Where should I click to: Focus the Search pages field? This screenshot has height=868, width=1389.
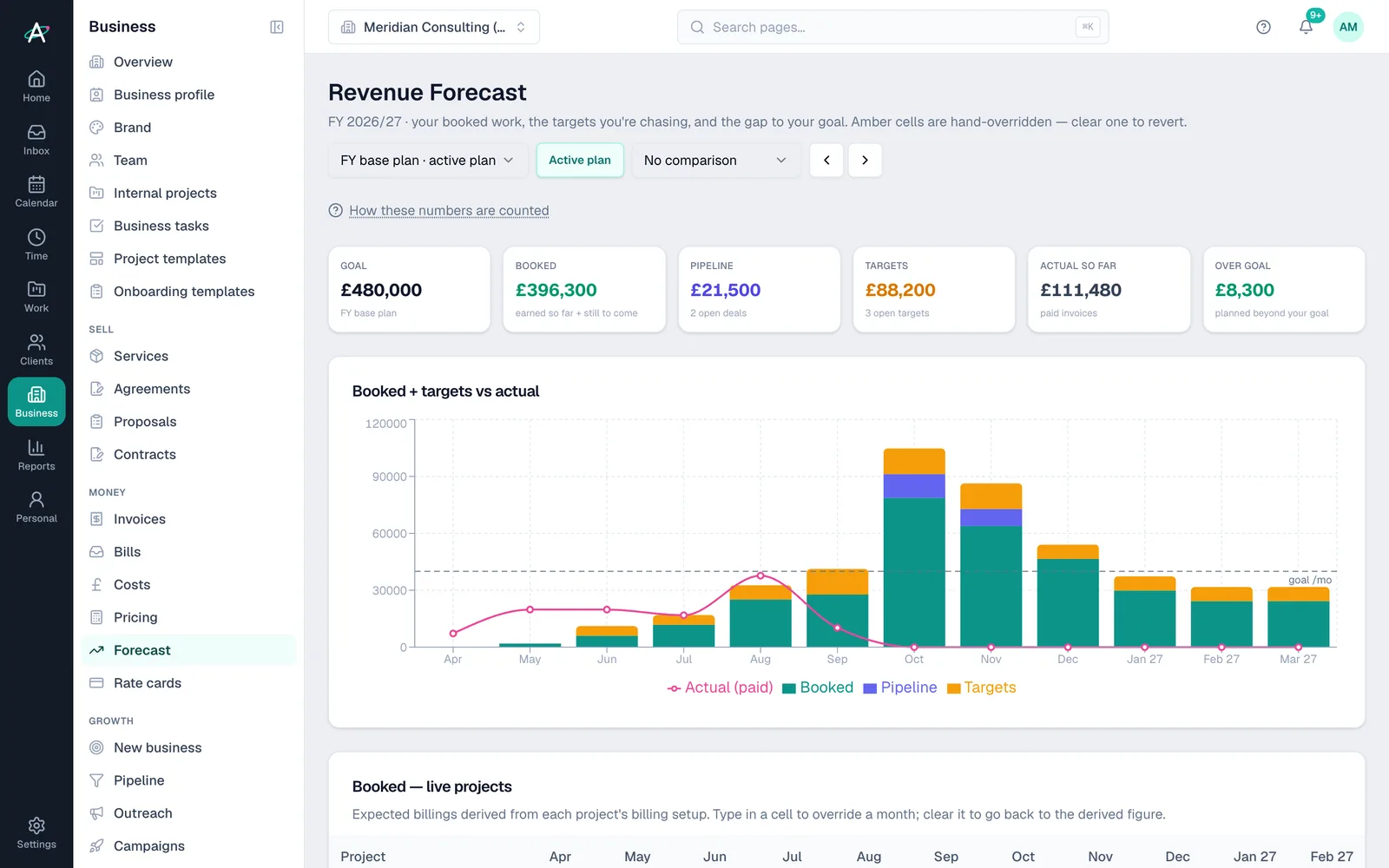tap(892, 27)
